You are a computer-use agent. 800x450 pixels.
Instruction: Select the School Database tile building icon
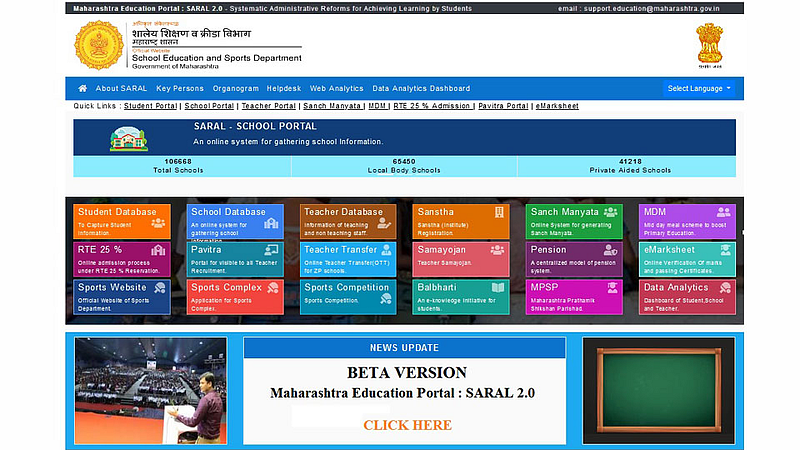point(271,223)
